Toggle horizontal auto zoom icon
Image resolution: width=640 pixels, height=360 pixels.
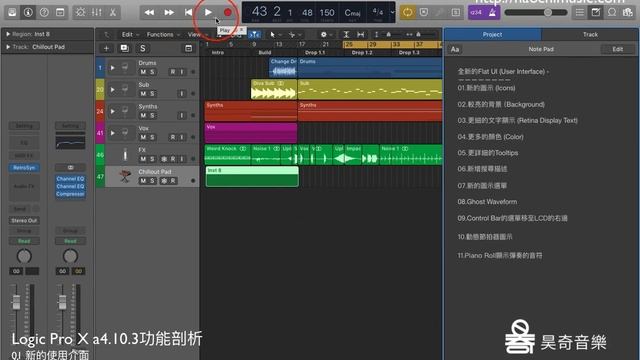click(360, 35)
